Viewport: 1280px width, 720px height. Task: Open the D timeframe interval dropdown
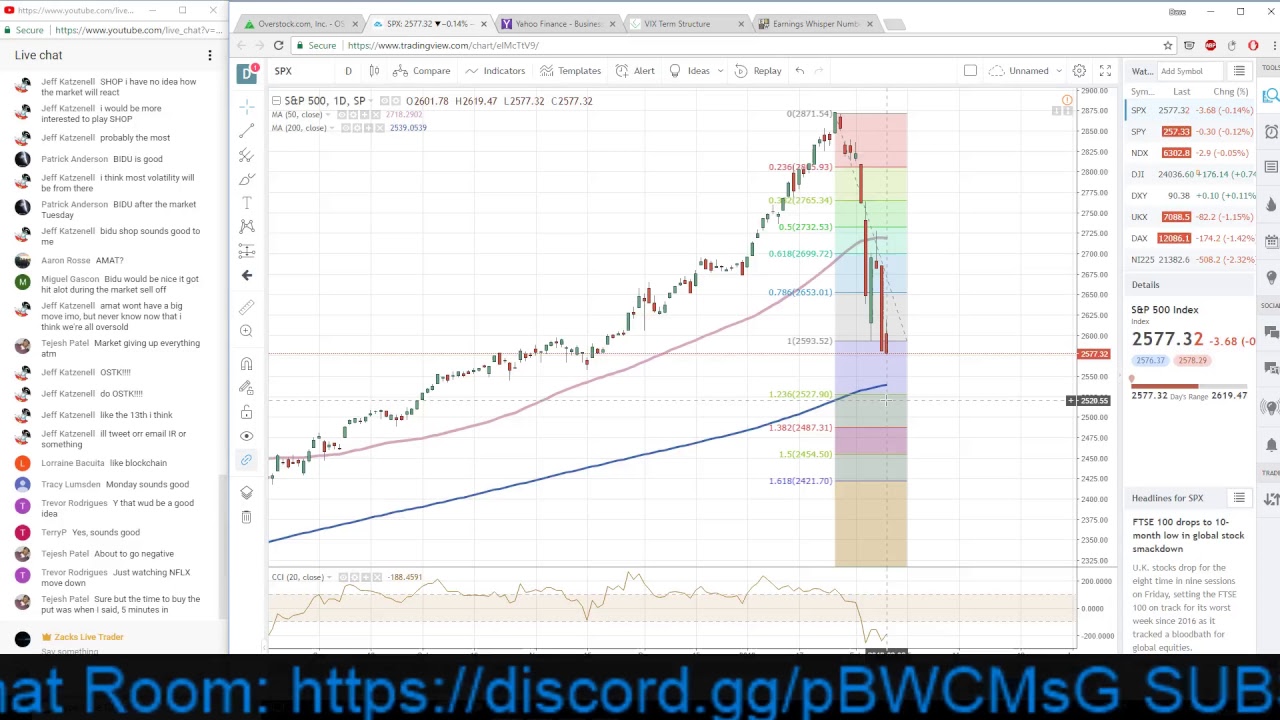348,71
